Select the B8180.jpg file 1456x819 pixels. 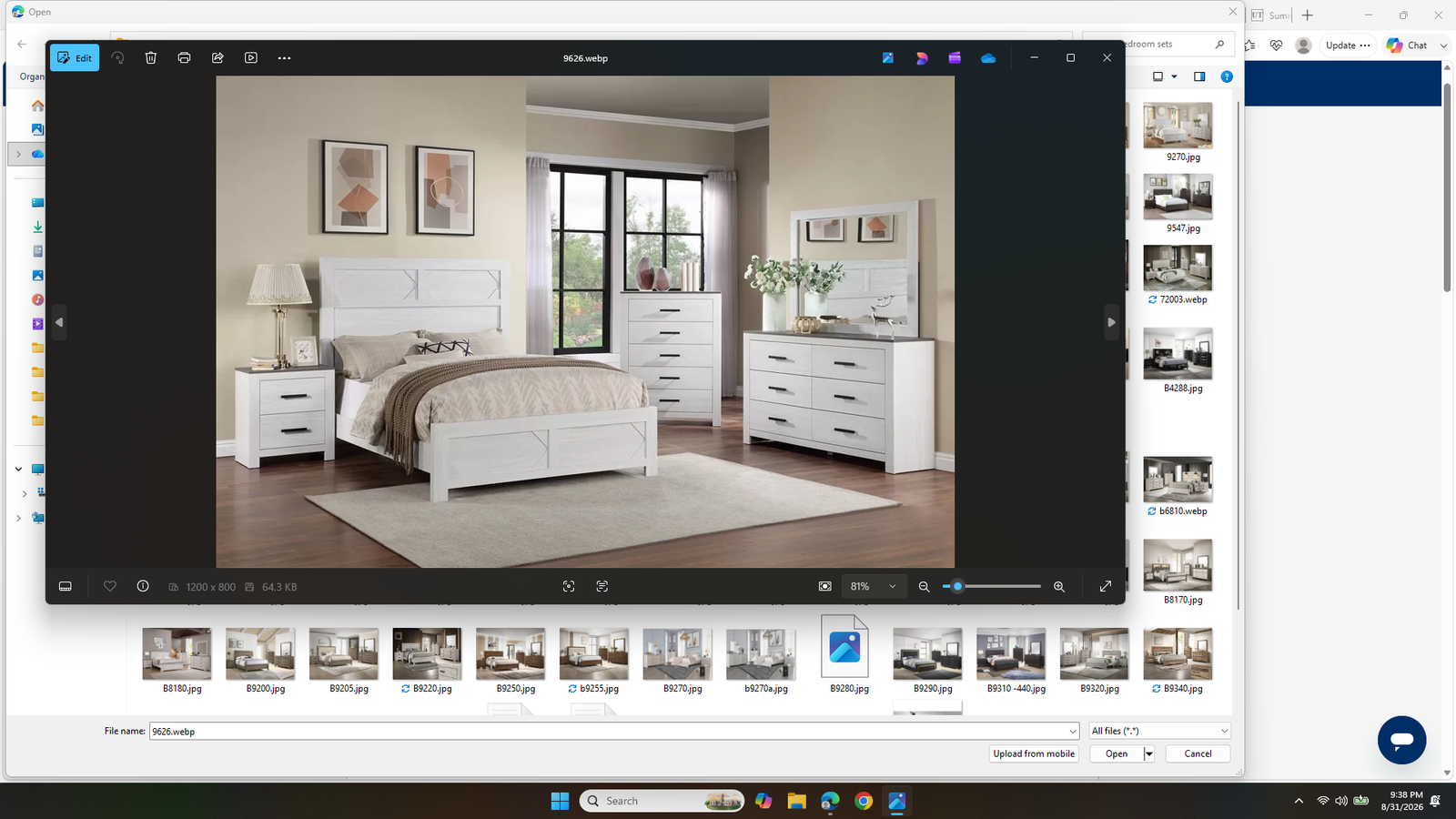tap(177, 661)
